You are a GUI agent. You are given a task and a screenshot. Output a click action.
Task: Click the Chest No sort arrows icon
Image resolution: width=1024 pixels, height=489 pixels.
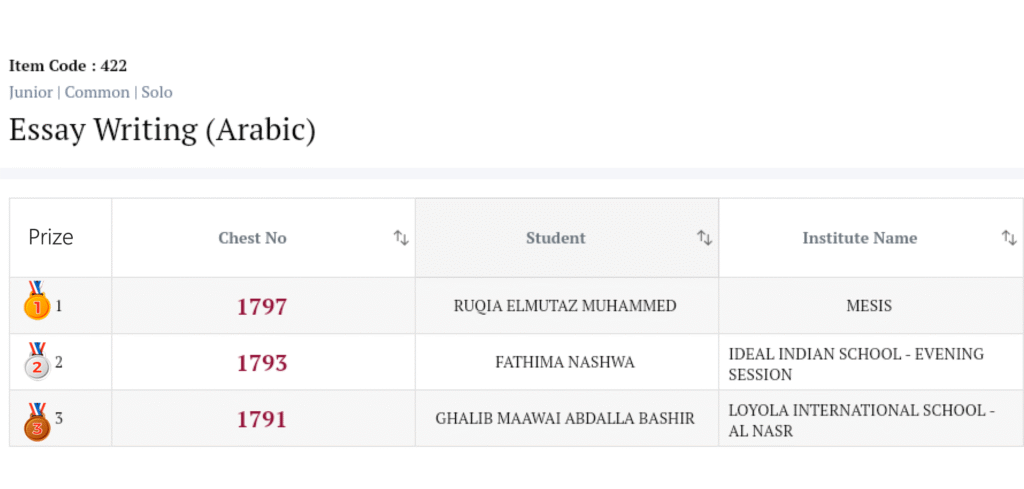[401, 238]
